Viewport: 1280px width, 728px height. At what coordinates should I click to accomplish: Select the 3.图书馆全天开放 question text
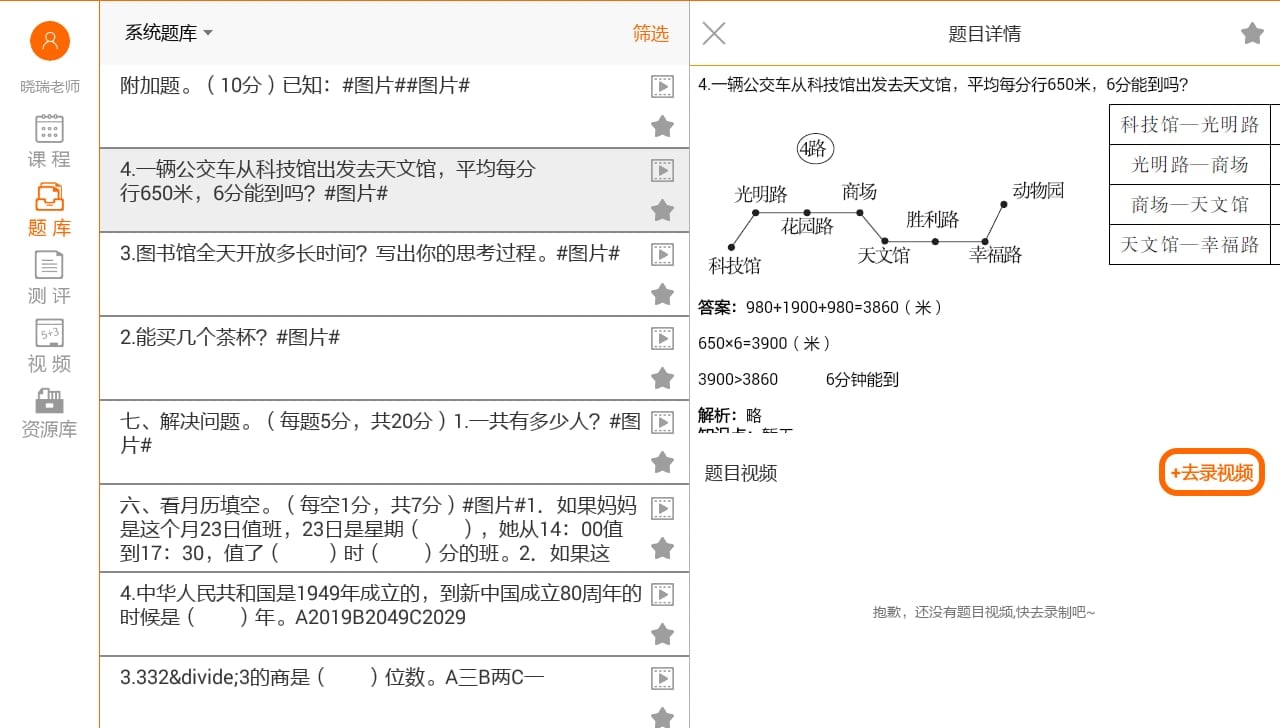[x=370, y=254]
